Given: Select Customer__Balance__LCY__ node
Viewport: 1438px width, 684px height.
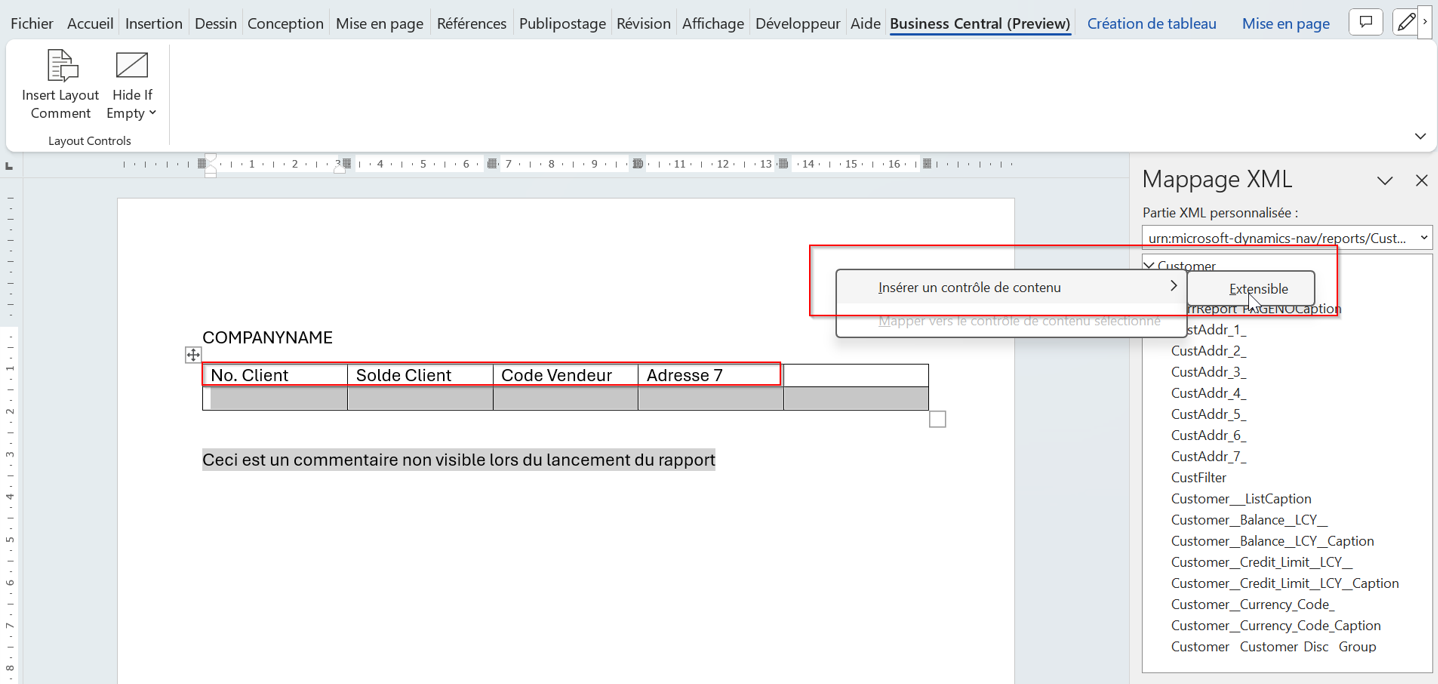Looking at the screenshot, I should [x=1249, y=520].
